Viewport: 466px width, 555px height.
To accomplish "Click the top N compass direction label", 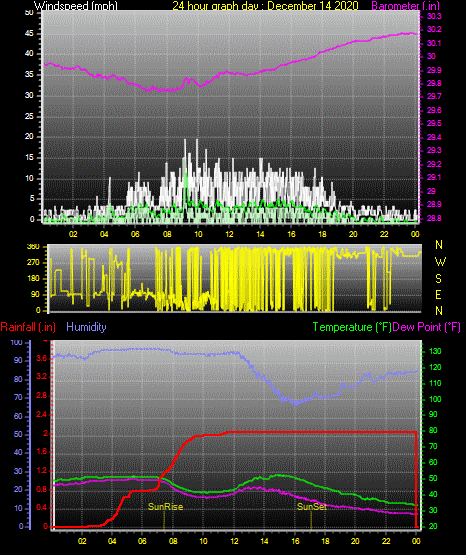I will click(x=439, y=245).
